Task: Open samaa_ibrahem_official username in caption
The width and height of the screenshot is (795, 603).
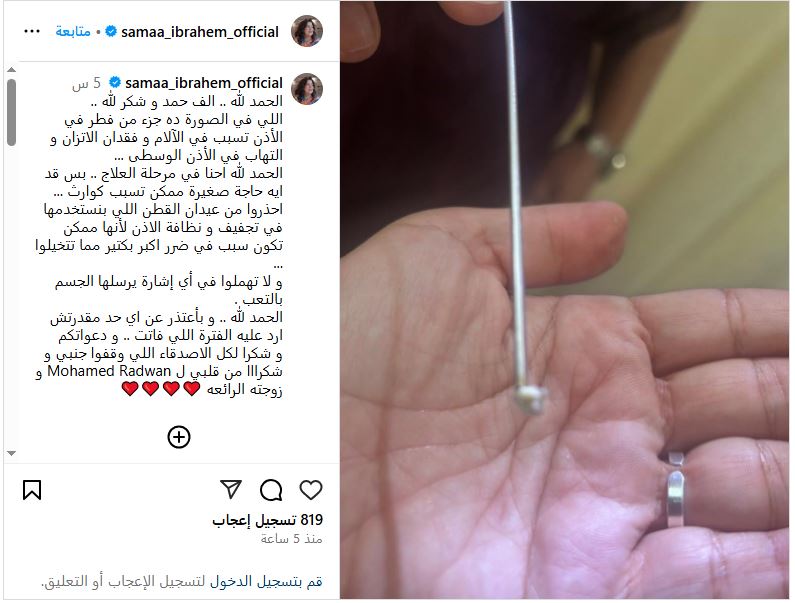Action: pyautogui.click(x=204, y=83)
